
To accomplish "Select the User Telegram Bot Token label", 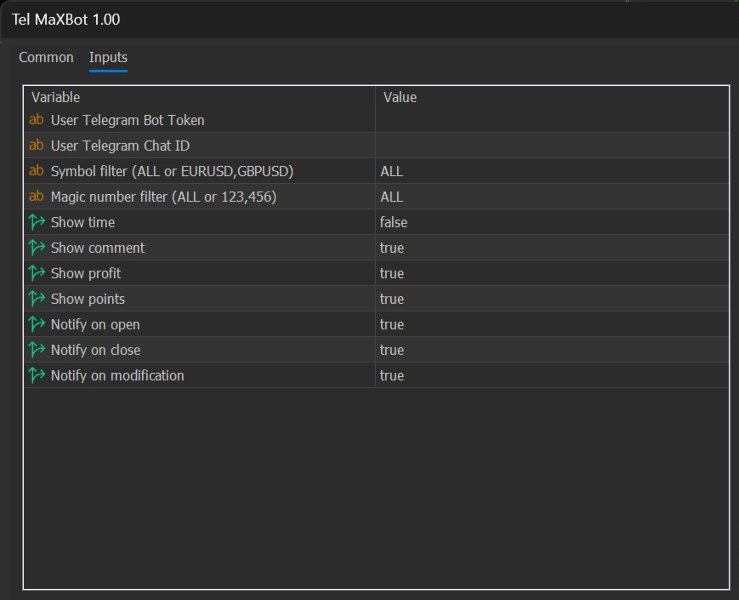I will pos(128,120).
